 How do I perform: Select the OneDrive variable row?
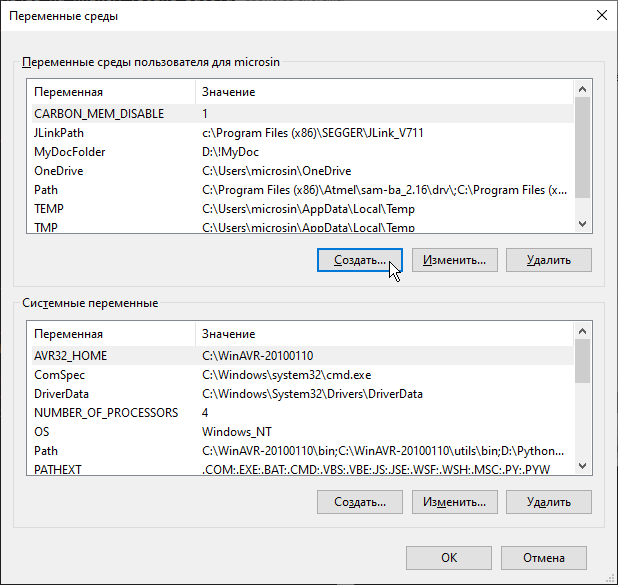tap(302, 171)
